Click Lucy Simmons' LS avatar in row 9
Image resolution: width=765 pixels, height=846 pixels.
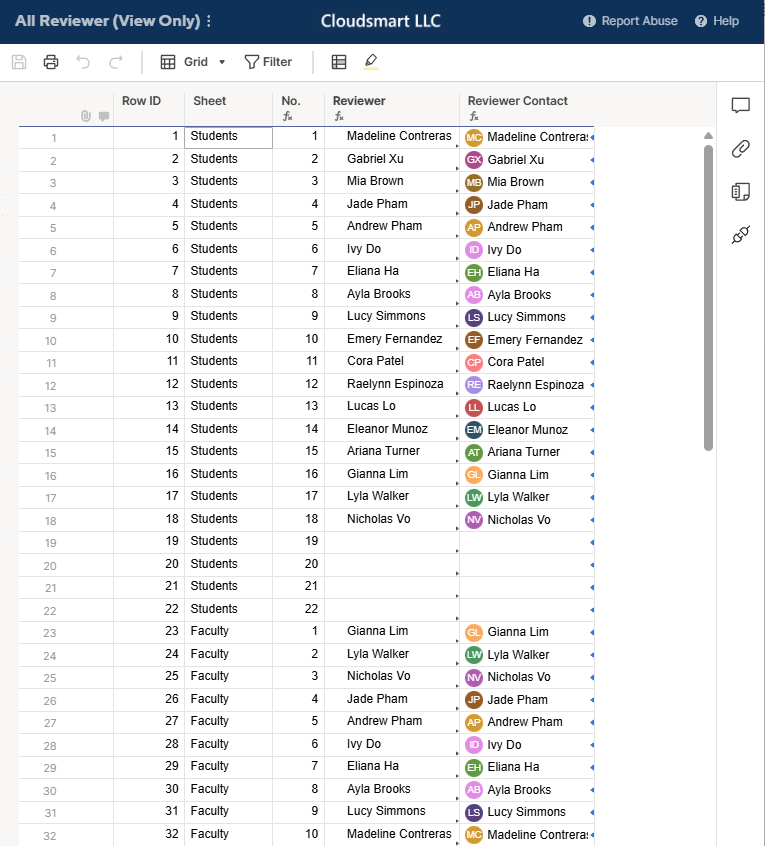474,317
